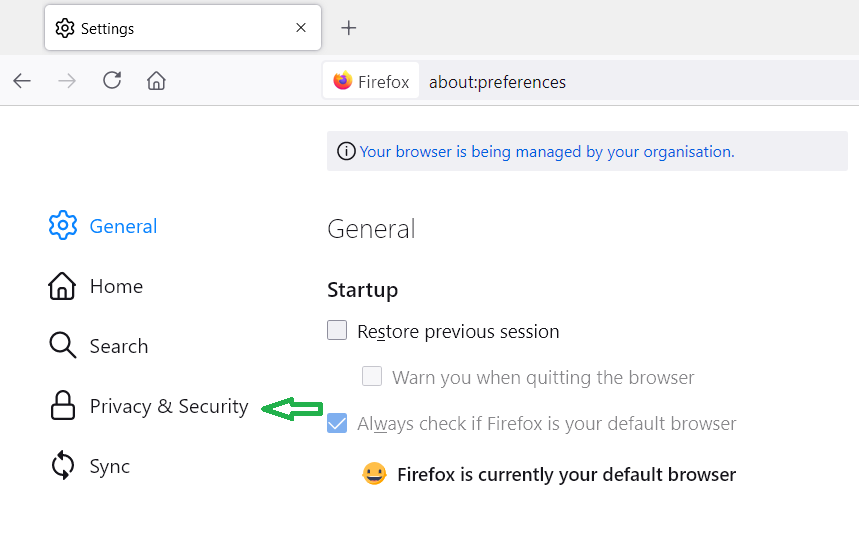Open a new tab with plus button

pos(348,28)
